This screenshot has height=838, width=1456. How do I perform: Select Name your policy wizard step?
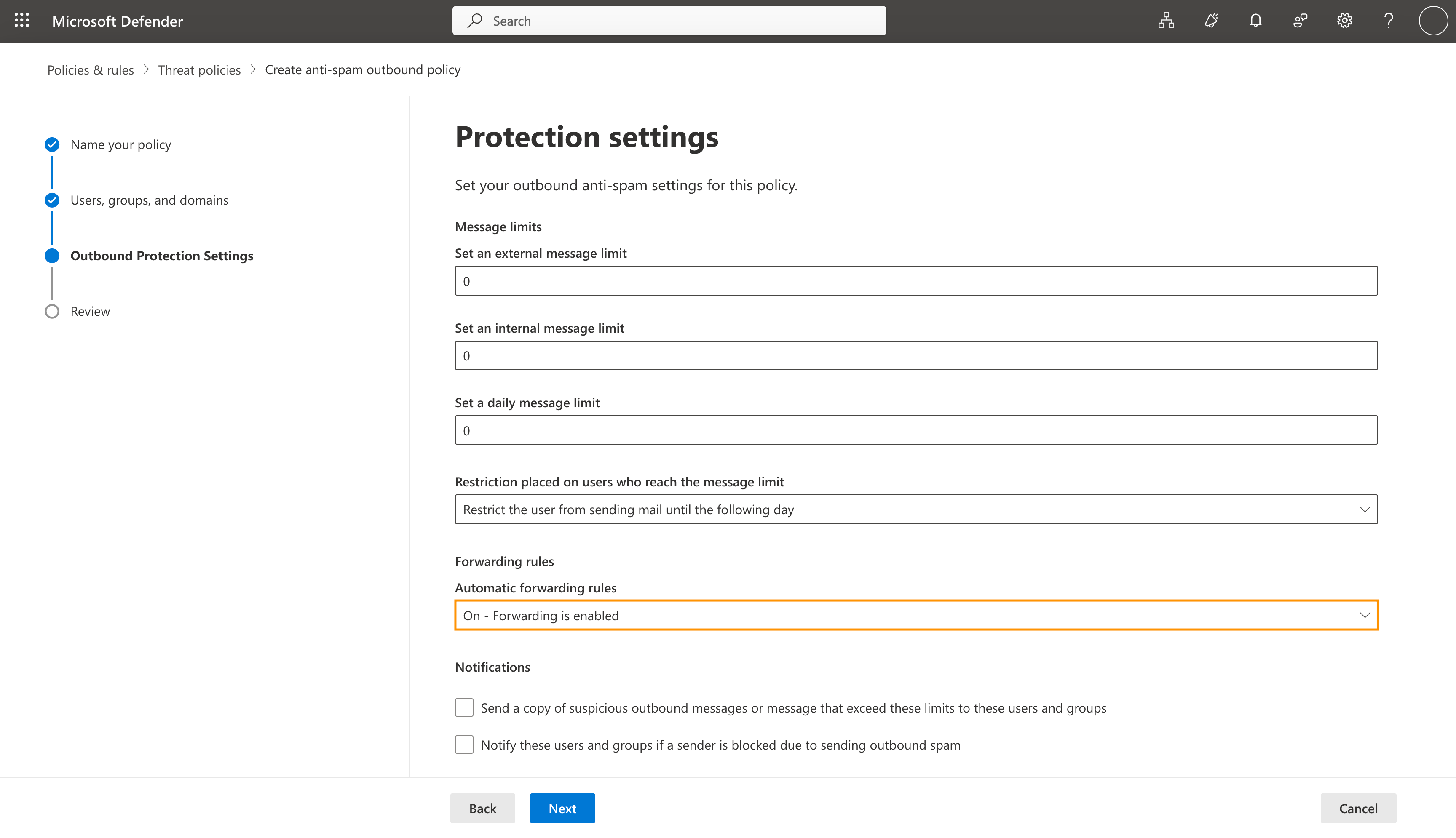pos(121,144)
